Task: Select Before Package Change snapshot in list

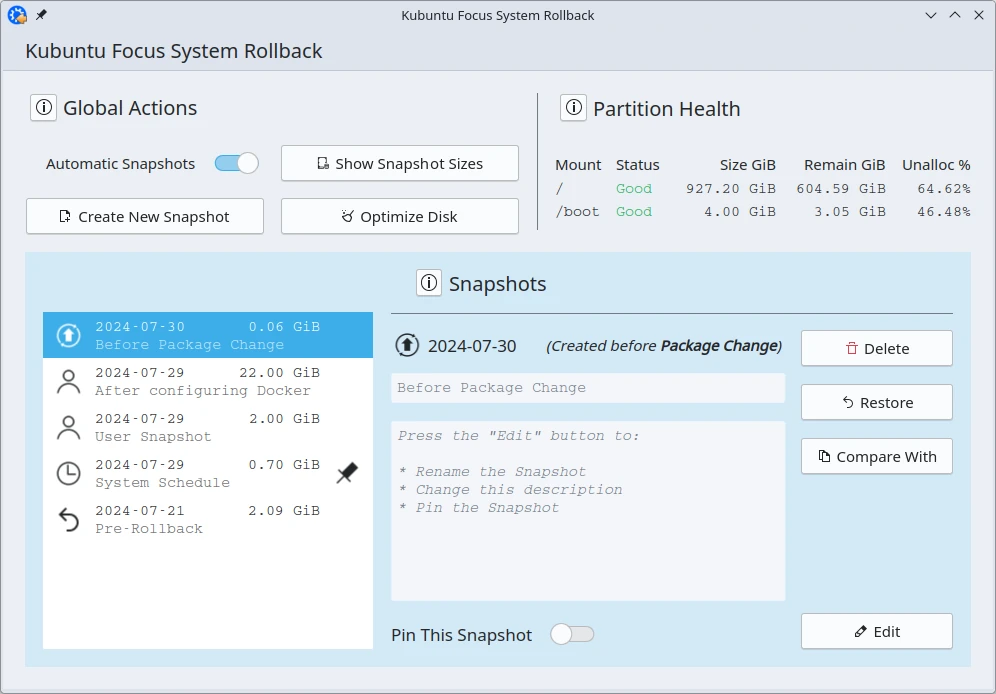Action: [208, 335]
